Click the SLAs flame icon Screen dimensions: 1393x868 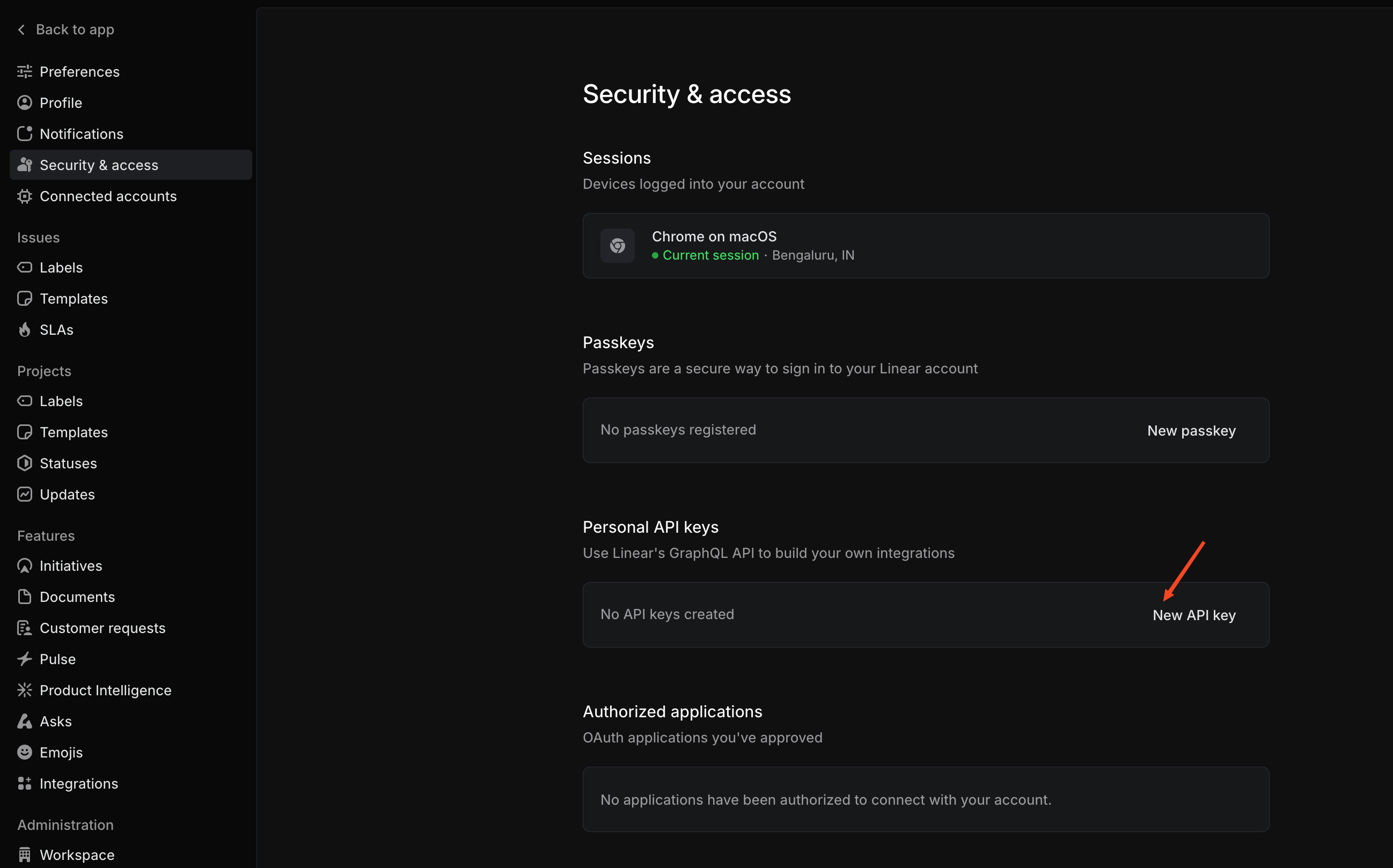pyautogui.click(x=25, y=330)
